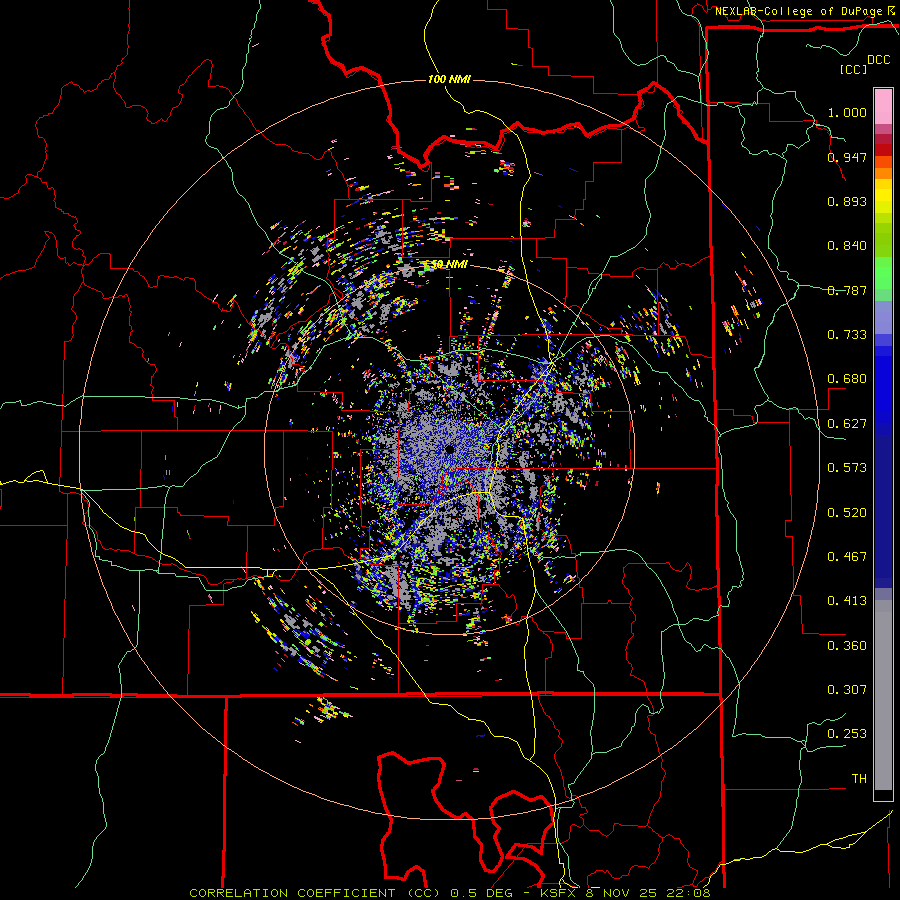Click the DCC label above the color bar

[878, 60]
